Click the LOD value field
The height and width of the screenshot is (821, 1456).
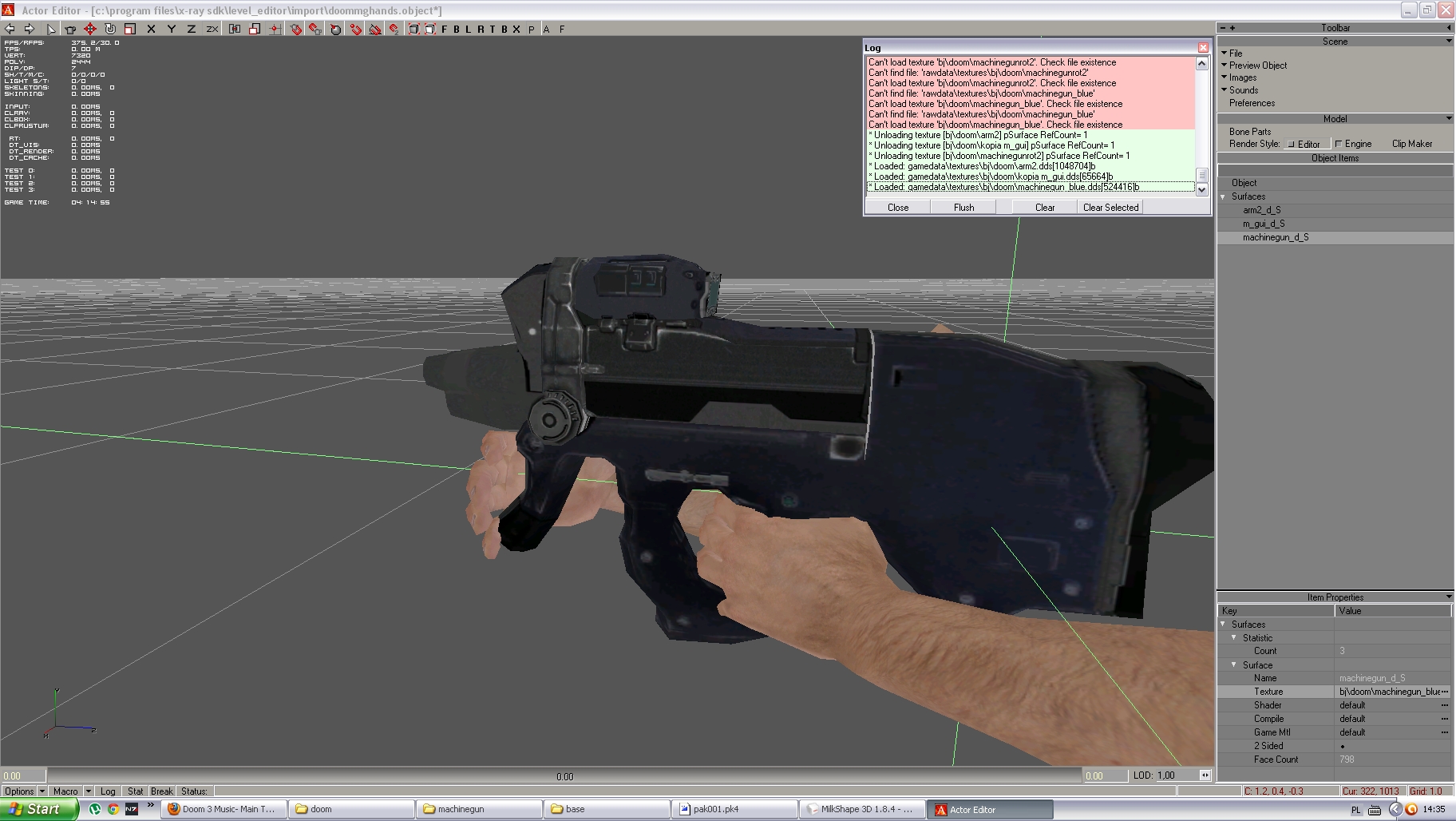coord(1177,775)
